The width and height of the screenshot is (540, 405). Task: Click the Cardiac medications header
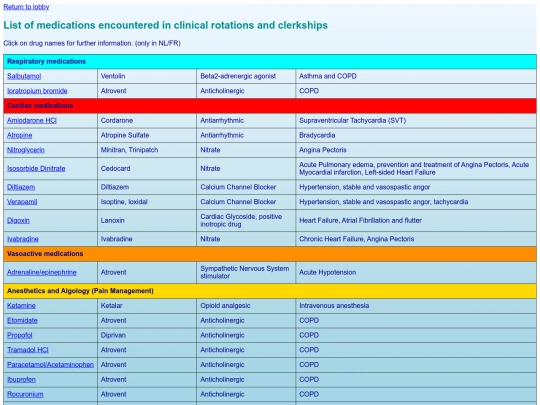coord(270,106)
